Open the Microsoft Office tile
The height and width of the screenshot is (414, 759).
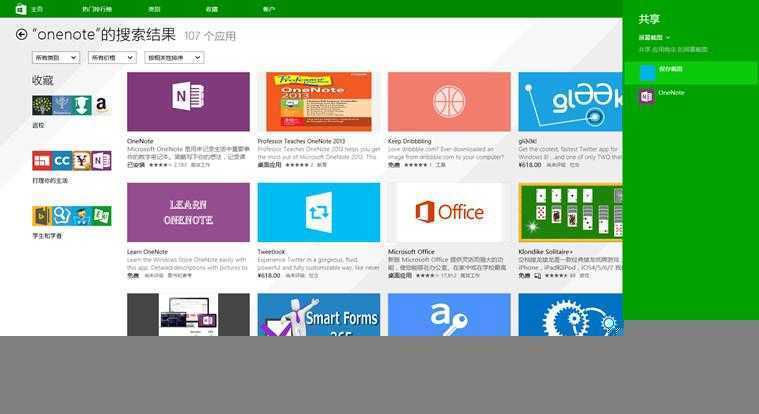tap(449, 212)
